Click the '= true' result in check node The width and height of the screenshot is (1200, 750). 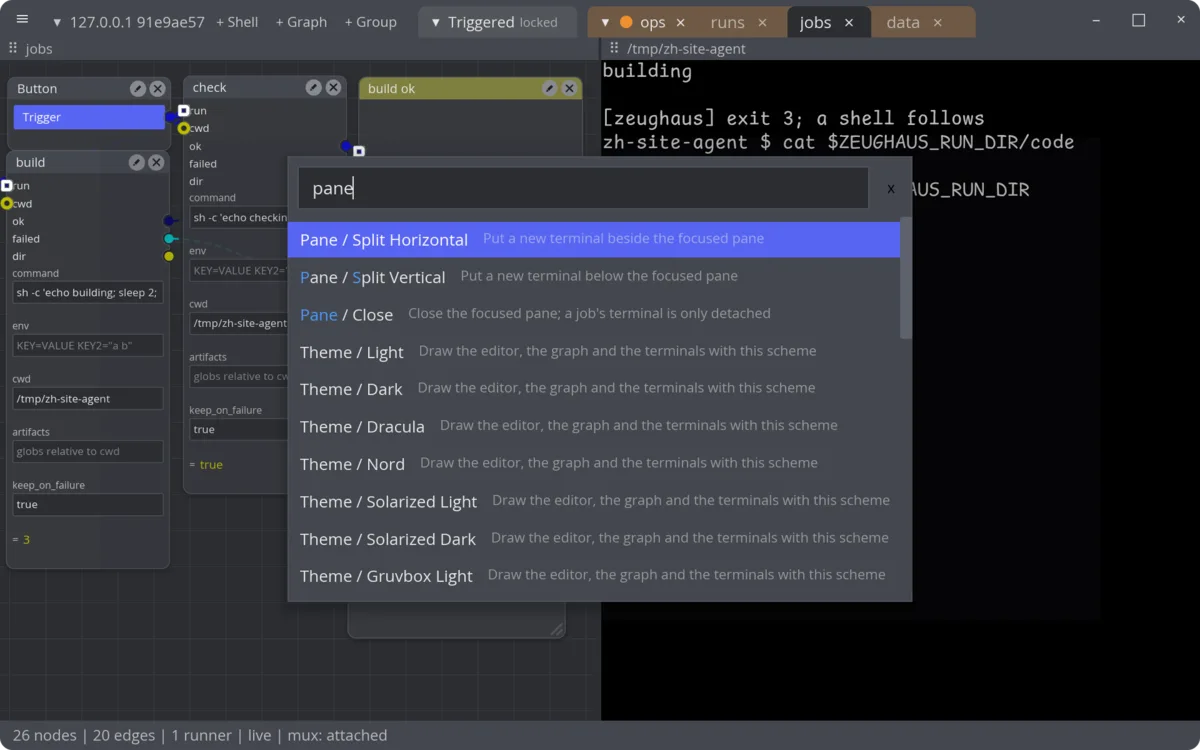tap(206, 465)
